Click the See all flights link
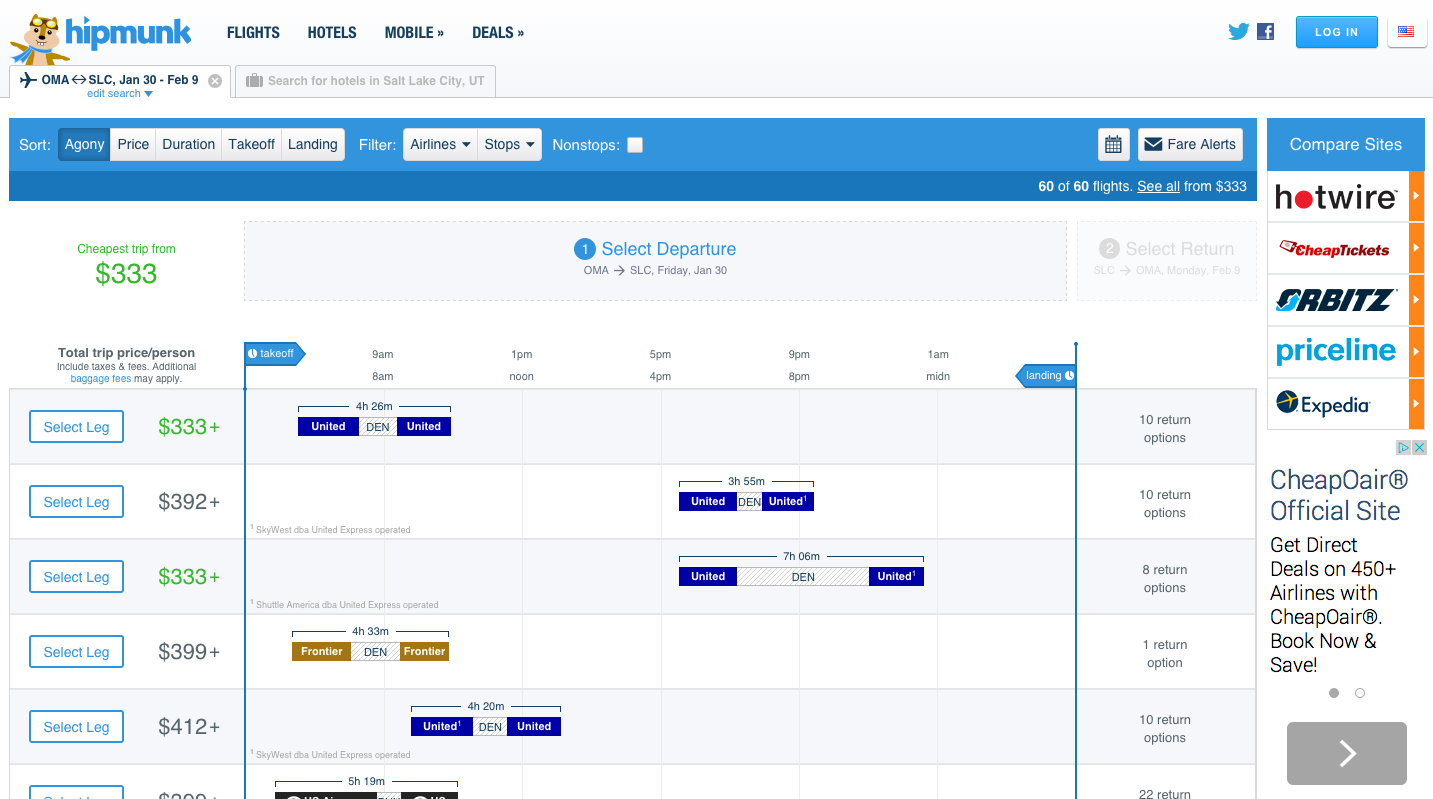This screenshot has width=1433, height=799. (x=1158, y=186)
